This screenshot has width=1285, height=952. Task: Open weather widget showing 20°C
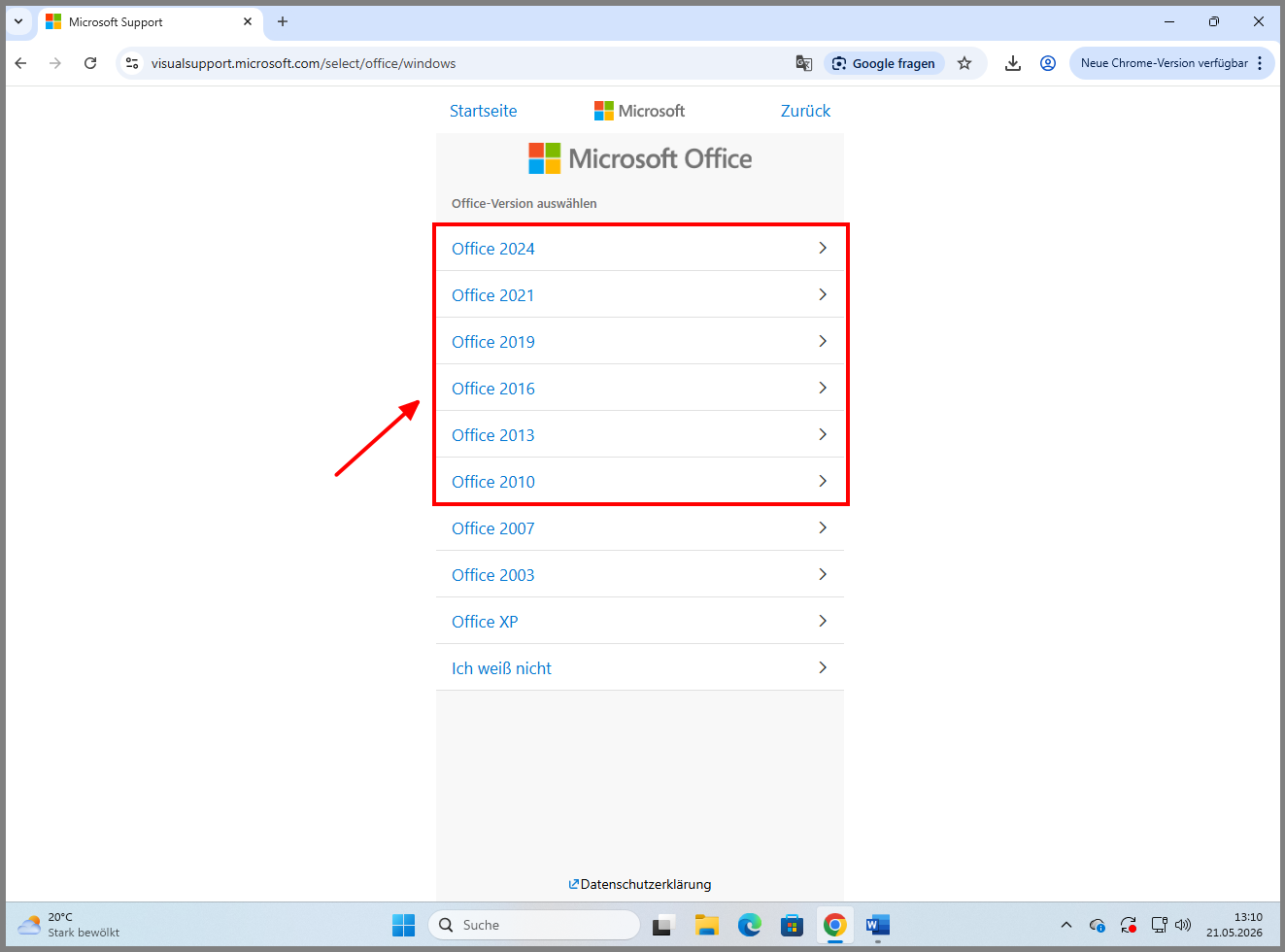(x=70, y=925)
